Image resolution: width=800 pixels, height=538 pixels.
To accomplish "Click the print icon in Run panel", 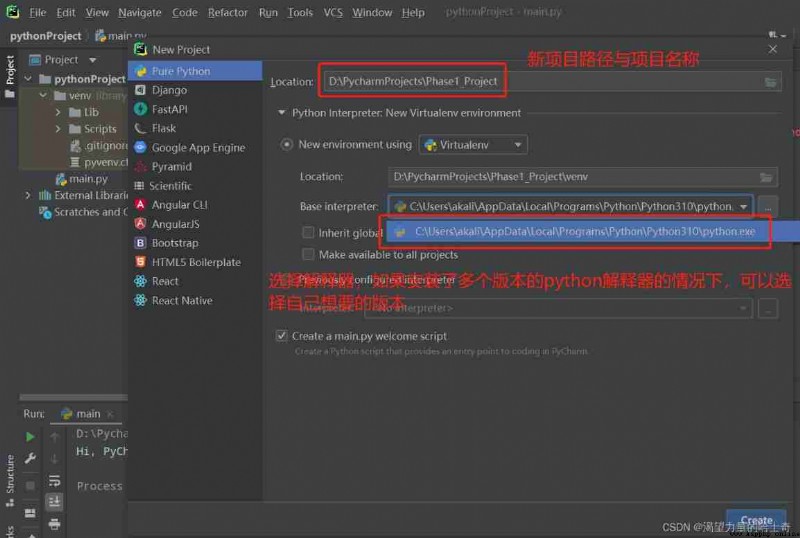I will pos(54,524).
